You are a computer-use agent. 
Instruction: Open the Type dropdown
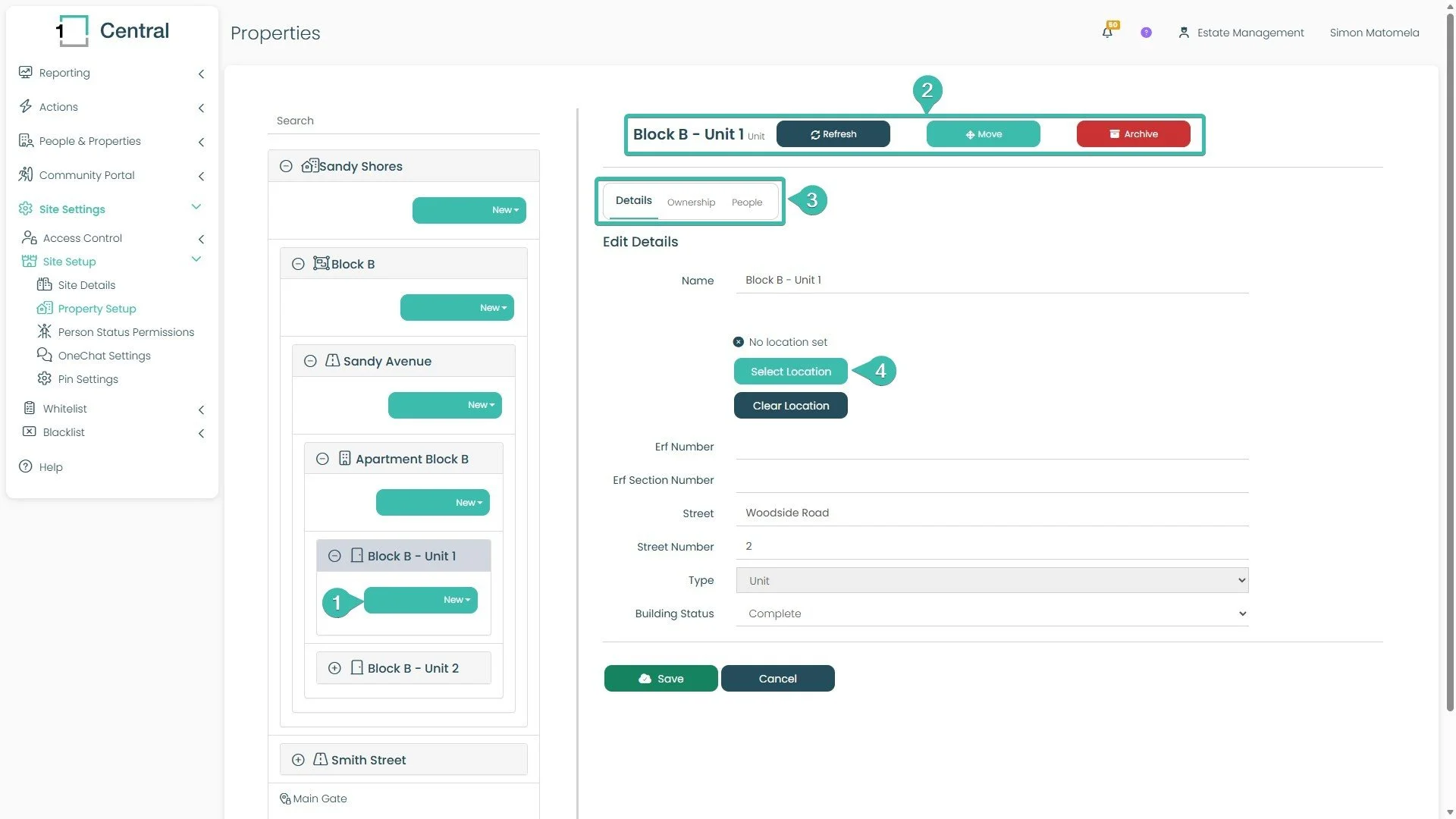tap(992, 580)
